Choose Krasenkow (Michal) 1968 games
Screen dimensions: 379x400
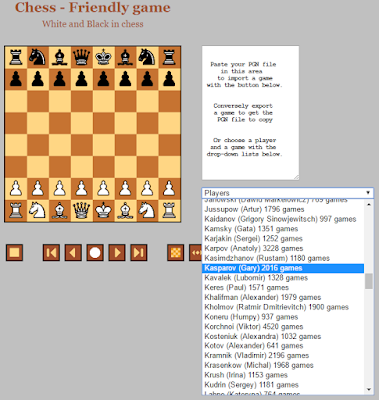(283, 365)
